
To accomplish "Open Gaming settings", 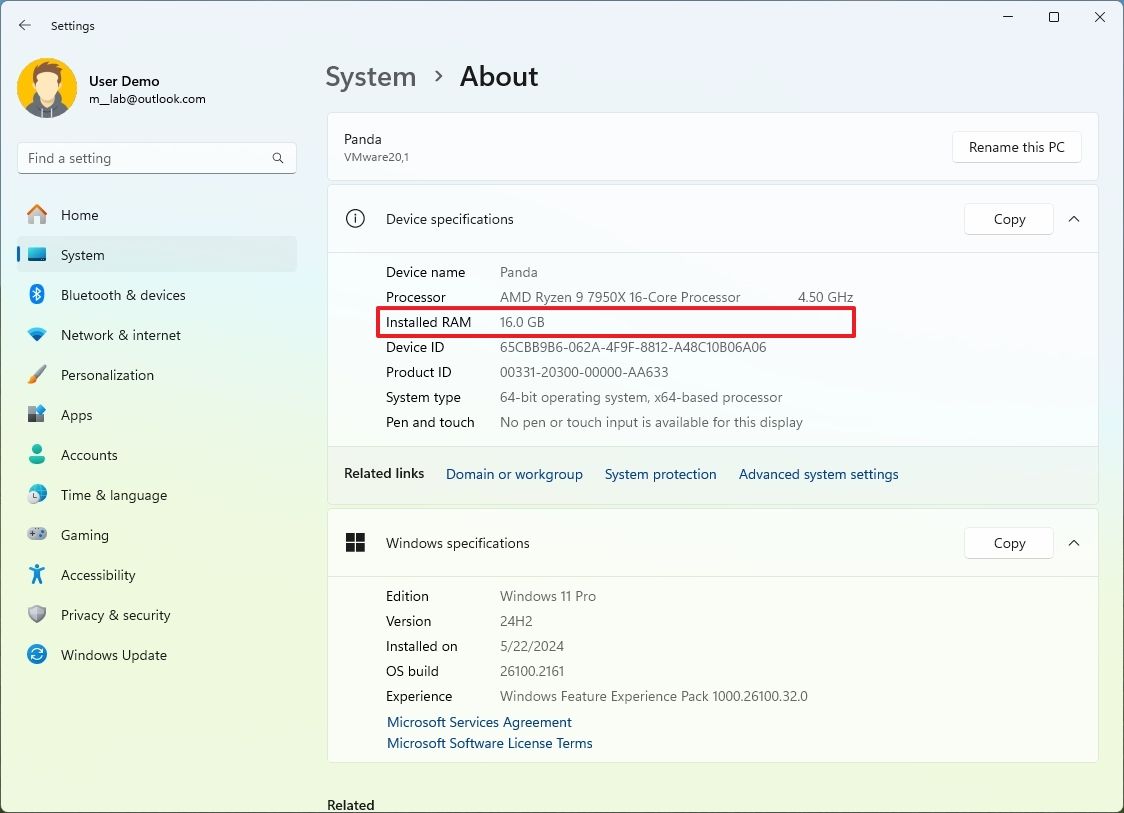I will [x=84, y=535].
